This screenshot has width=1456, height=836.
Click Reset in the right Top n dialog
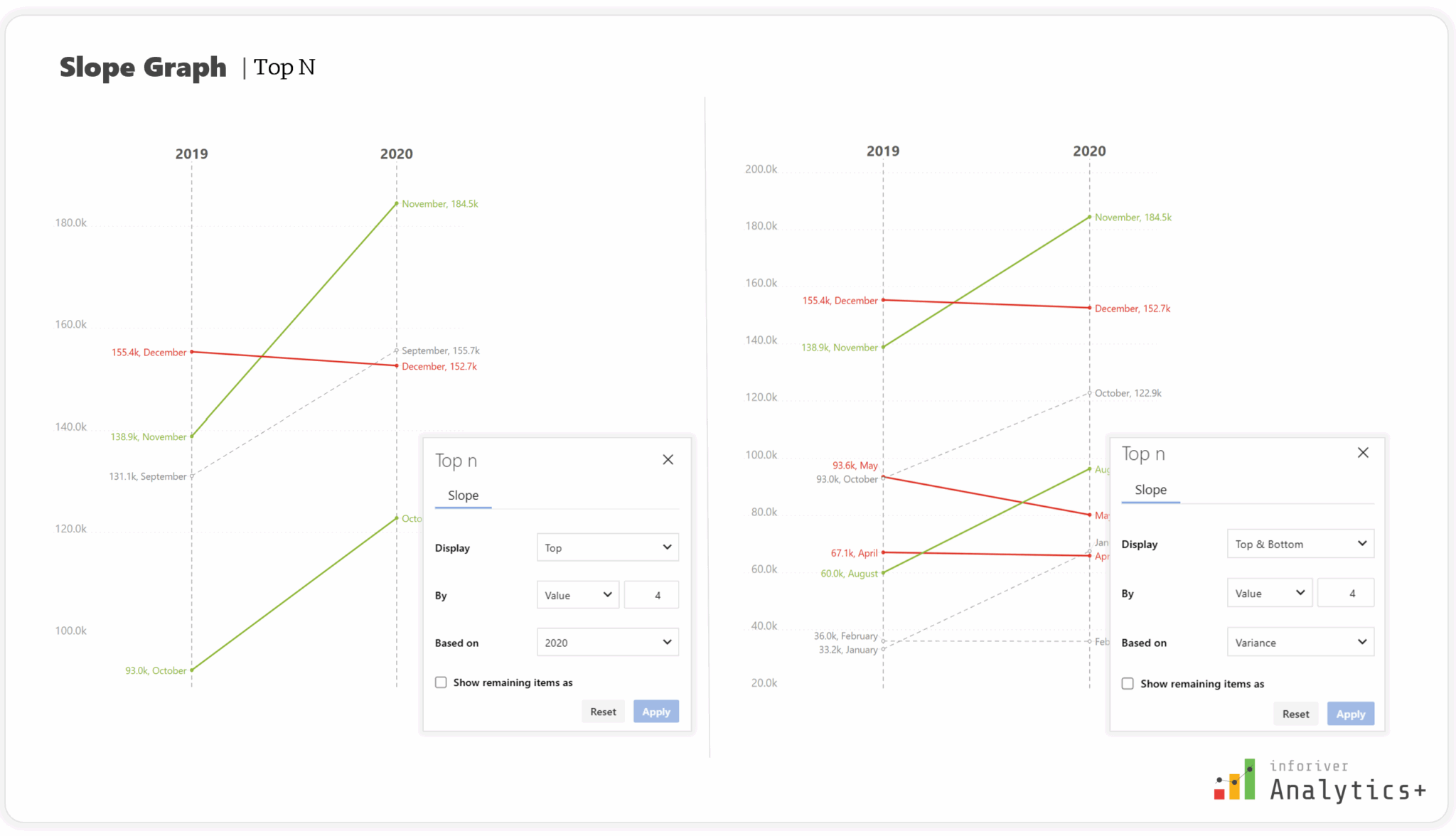click(1295, 714)
